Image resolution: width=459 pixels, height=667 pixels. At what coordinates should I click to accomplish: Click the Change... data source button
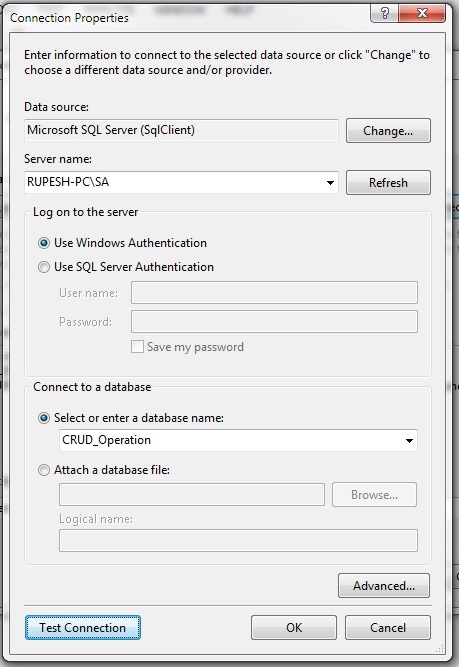click(x=388, y=131)
